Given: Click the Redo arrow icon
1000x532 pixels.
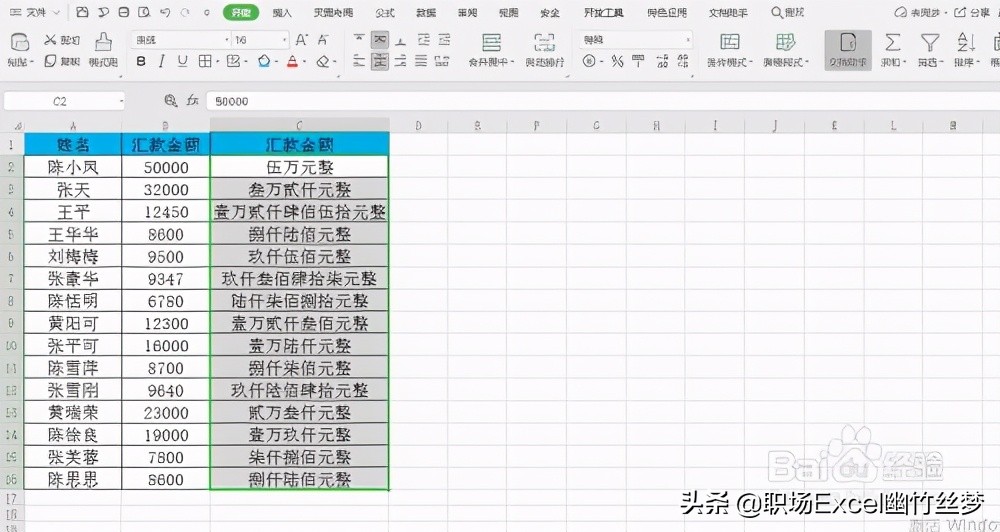Looking at the screenshot, I should [186, 12].
